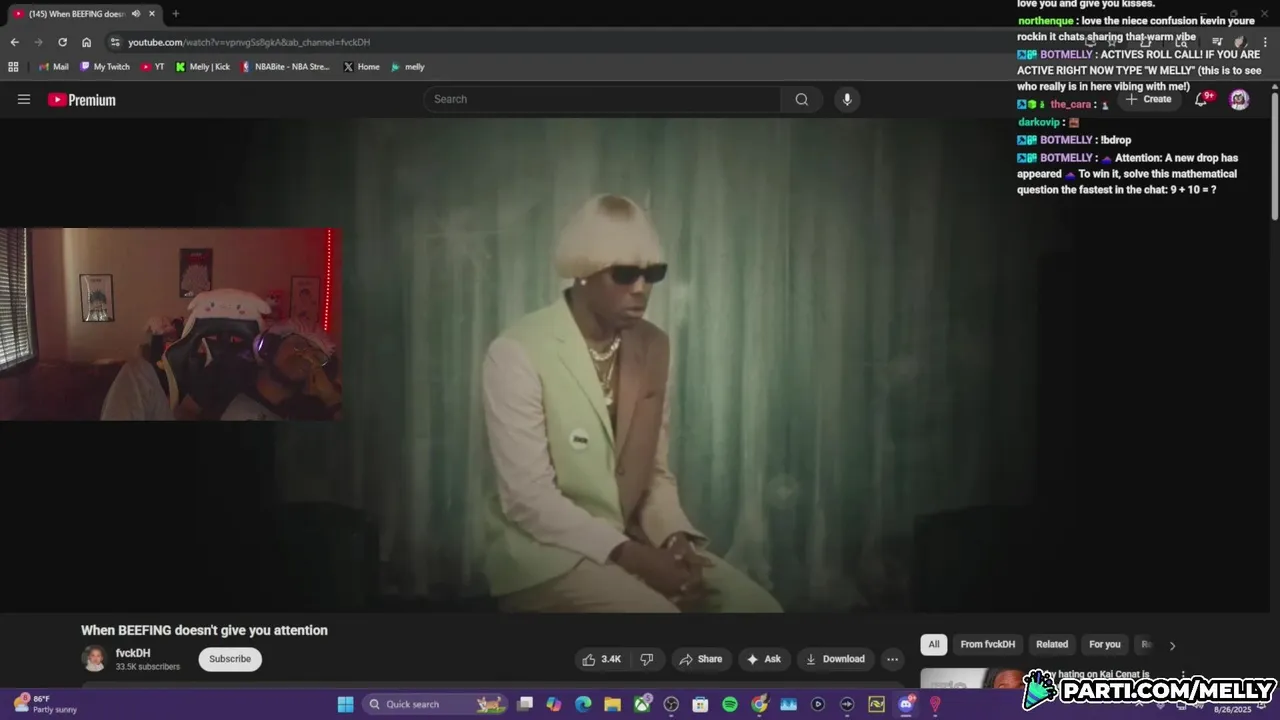Start voice search with the microphone icon

[847, 99]
